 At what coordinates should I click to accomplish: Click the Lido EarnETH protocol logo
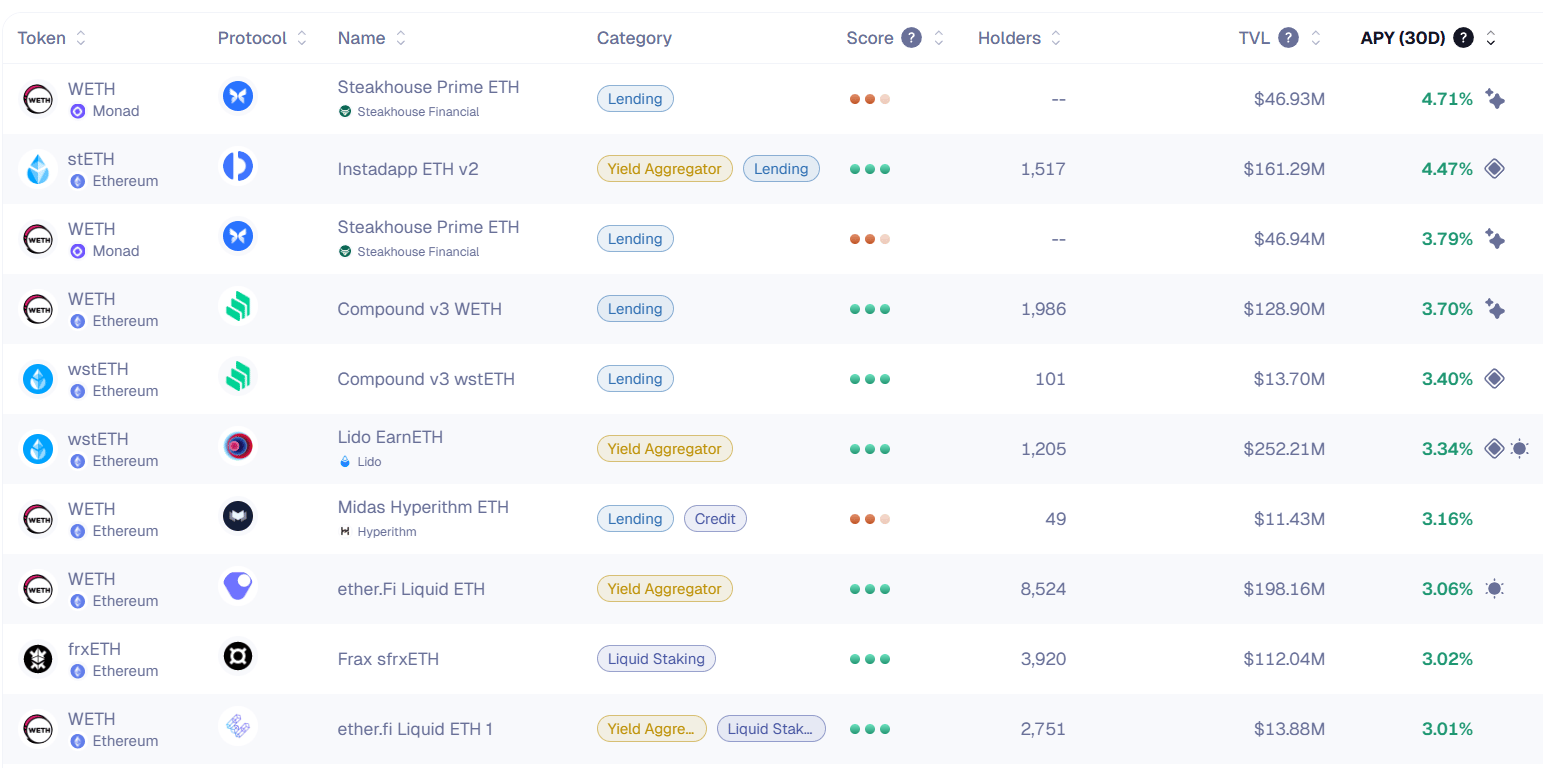238,447
